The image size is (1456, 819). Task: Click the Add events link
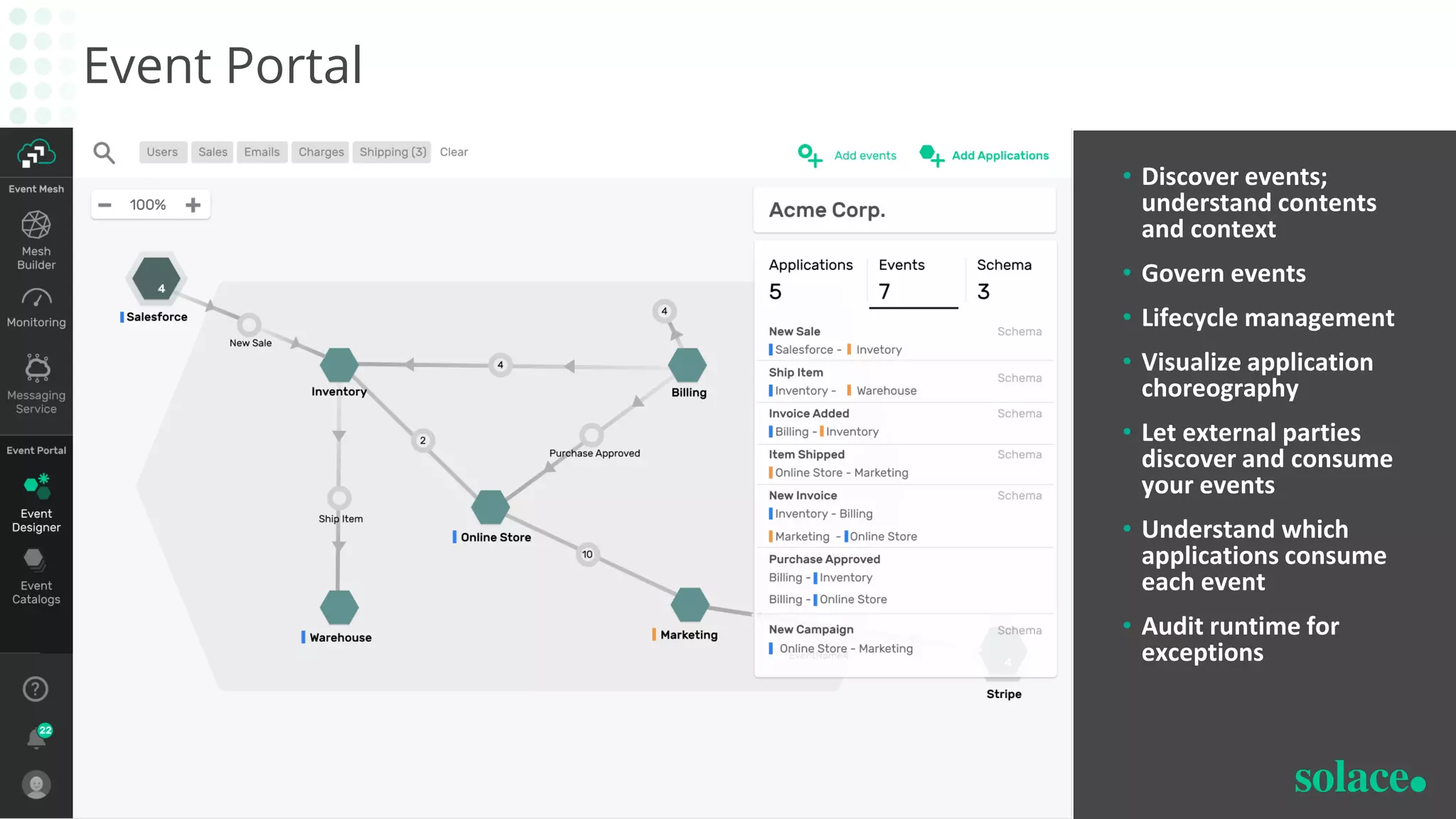865,156
